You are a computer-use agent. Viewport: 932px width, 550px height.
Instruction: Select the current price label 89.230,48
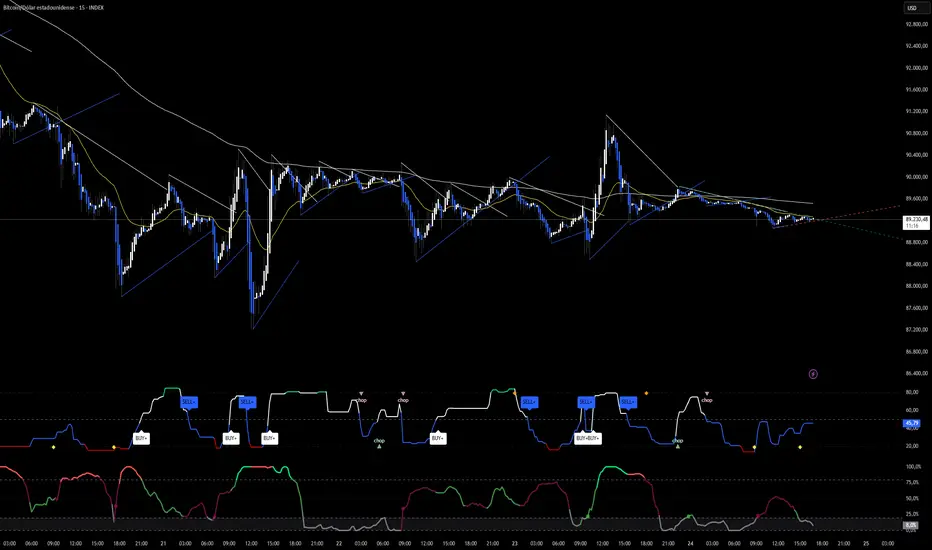click(x=916, y=222)
